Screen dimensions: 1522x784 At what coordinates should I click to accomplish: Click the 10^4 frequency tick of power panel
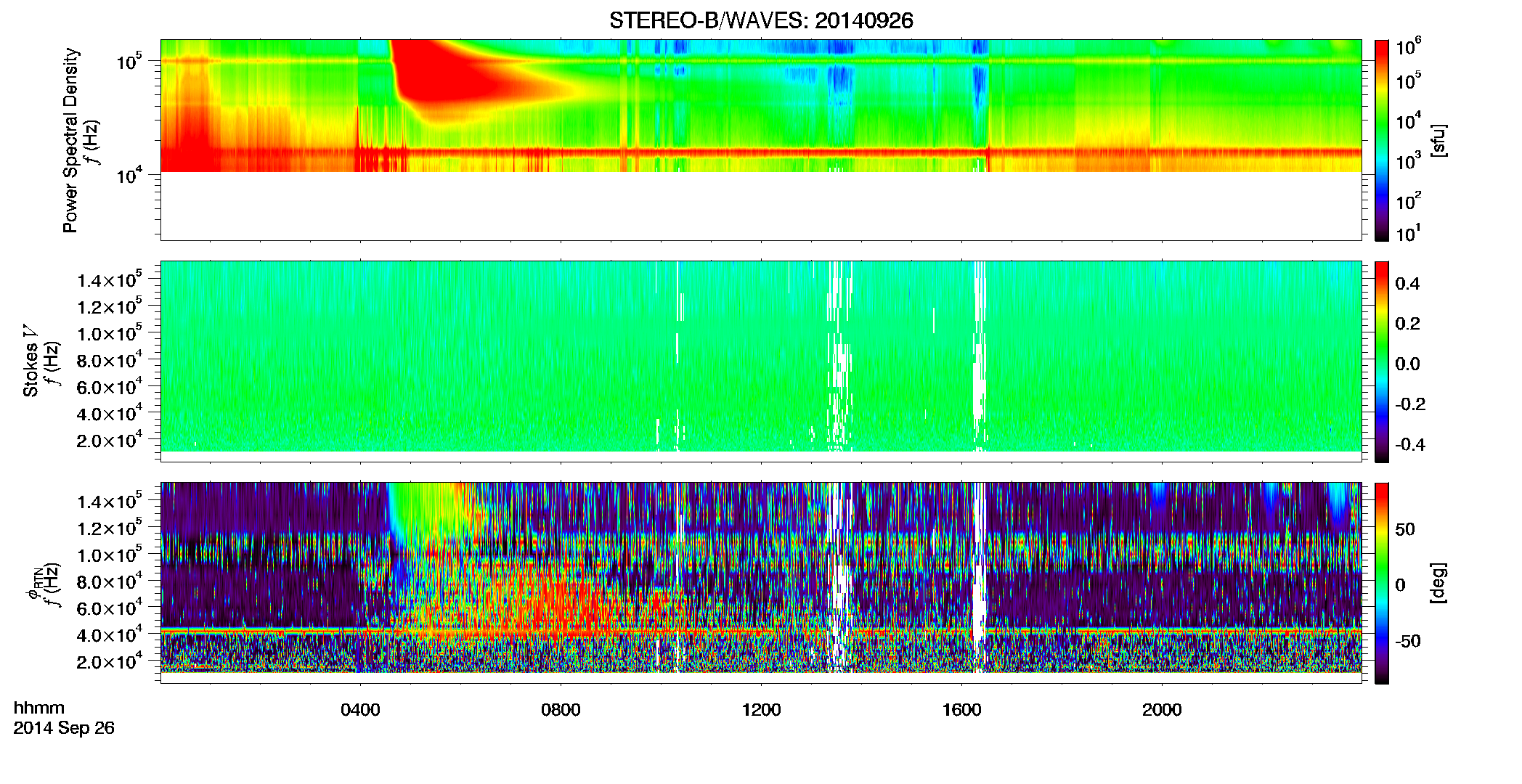tap(129, 175)
